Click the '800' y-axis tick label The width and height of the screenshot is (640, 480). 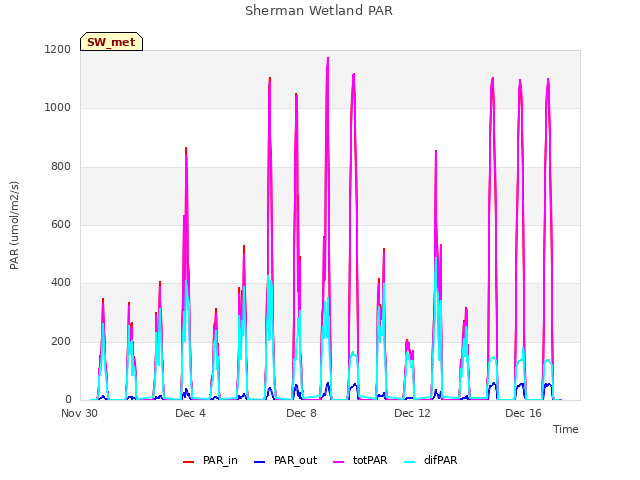point(61,167)
